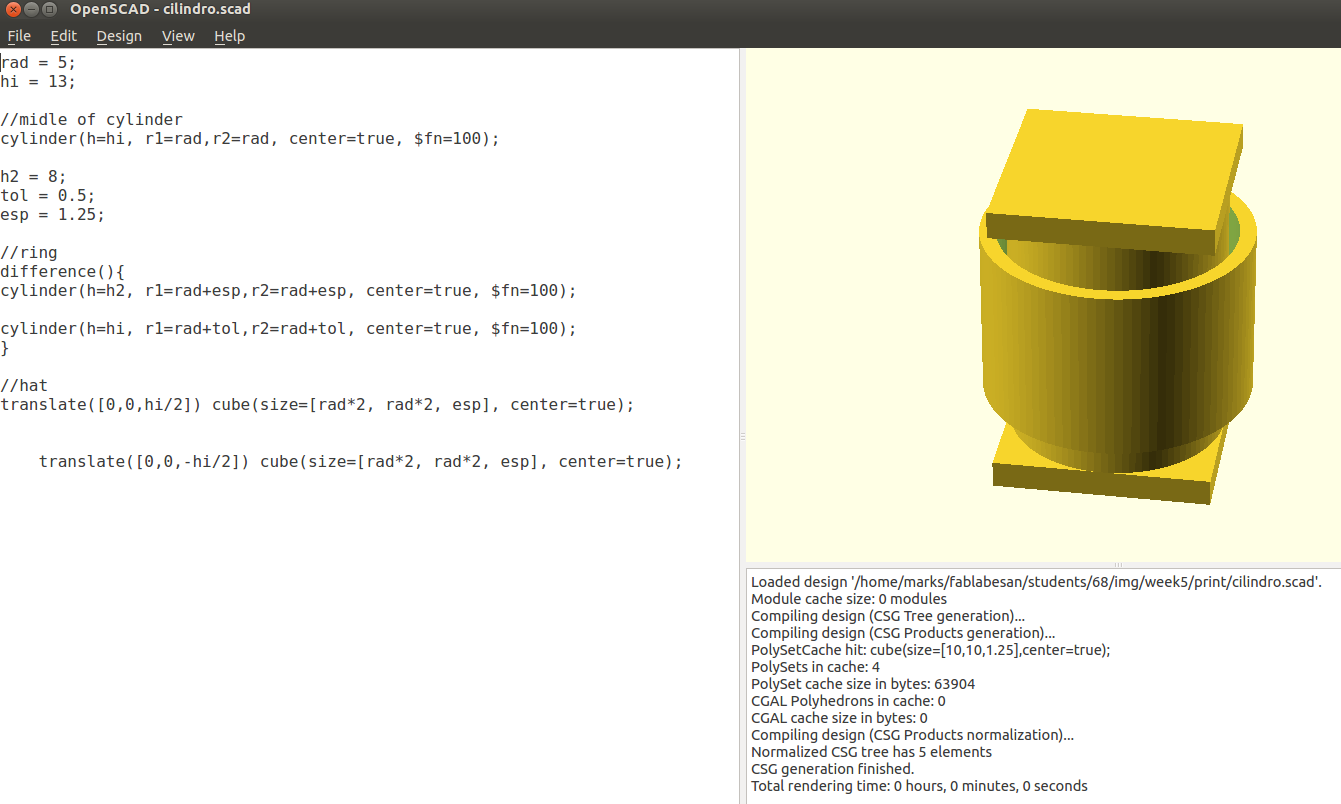This screenshot has width=1341, height=804.
Task: Click 'Normalized CSG tree has 5 elements'
Action: click(x=871, y=752)
